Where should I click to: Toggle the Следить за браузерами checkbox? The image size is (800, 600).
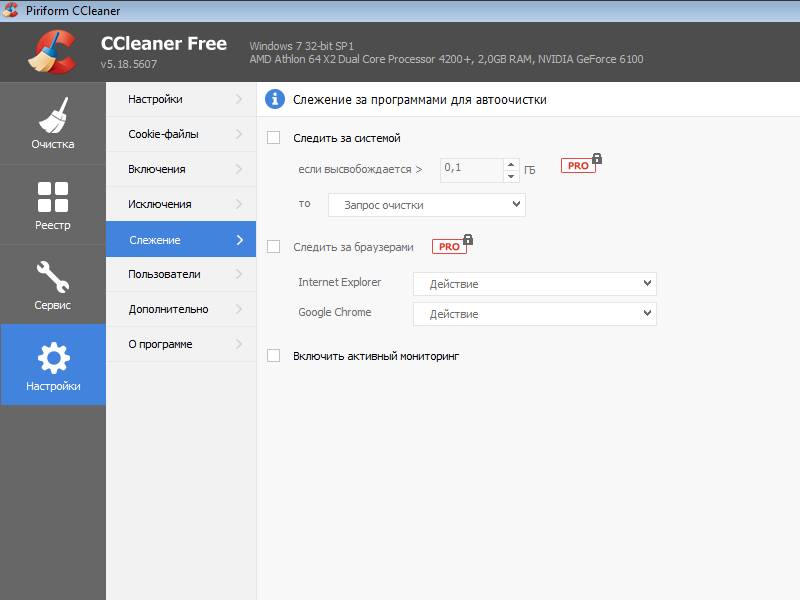coord(273,247)
